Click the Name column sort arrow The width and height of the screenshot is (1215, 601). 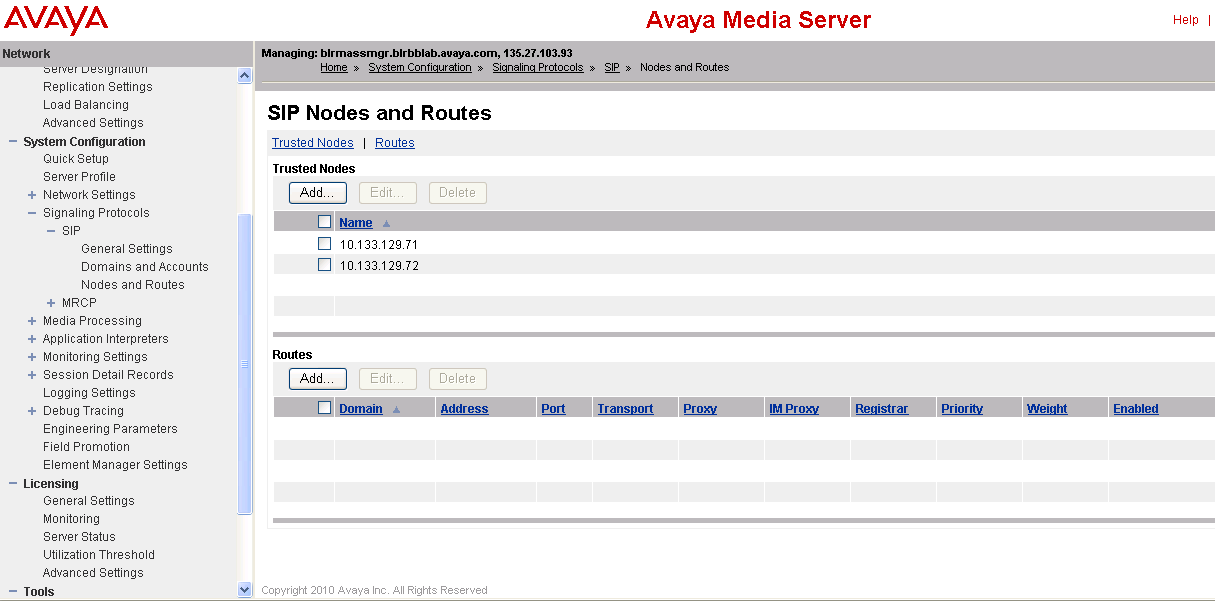click(x=386, y=224)
